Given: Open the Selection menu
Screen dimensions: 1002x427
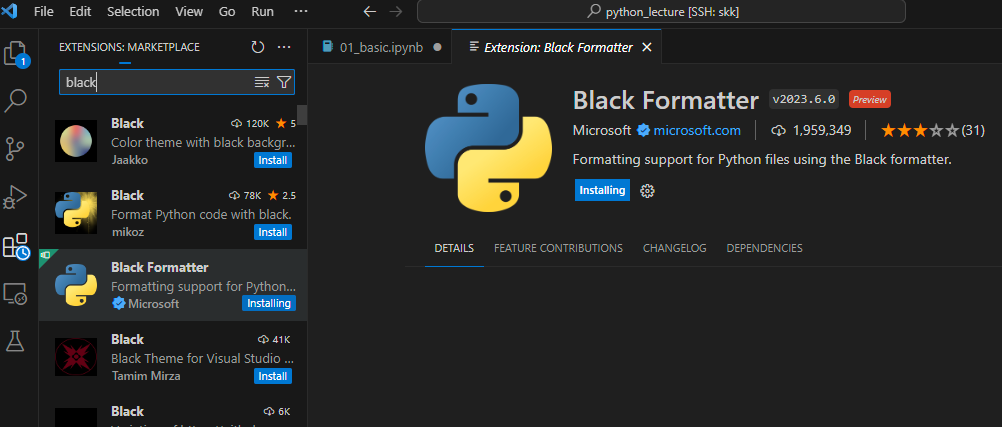Looking at the screenshot, I should pyautogui.click(x=132, y=12).
